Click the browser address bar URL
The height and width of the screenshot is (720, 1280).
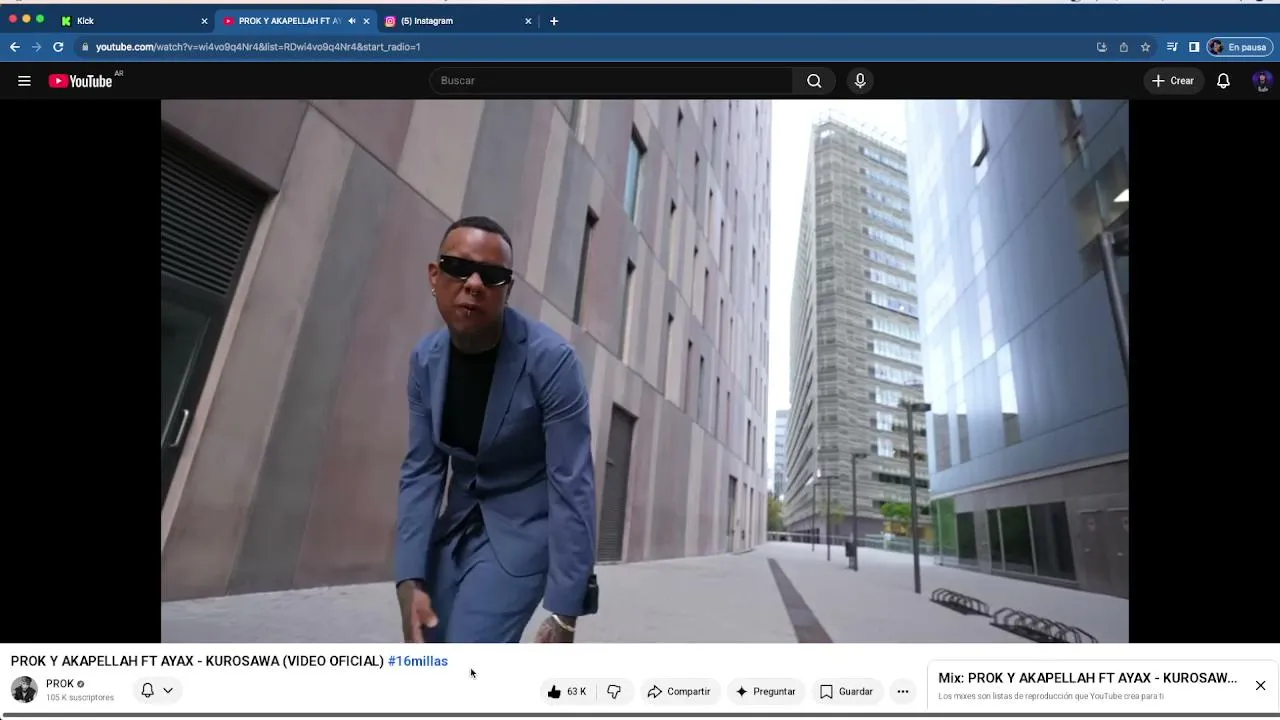(x=258, y=47)
